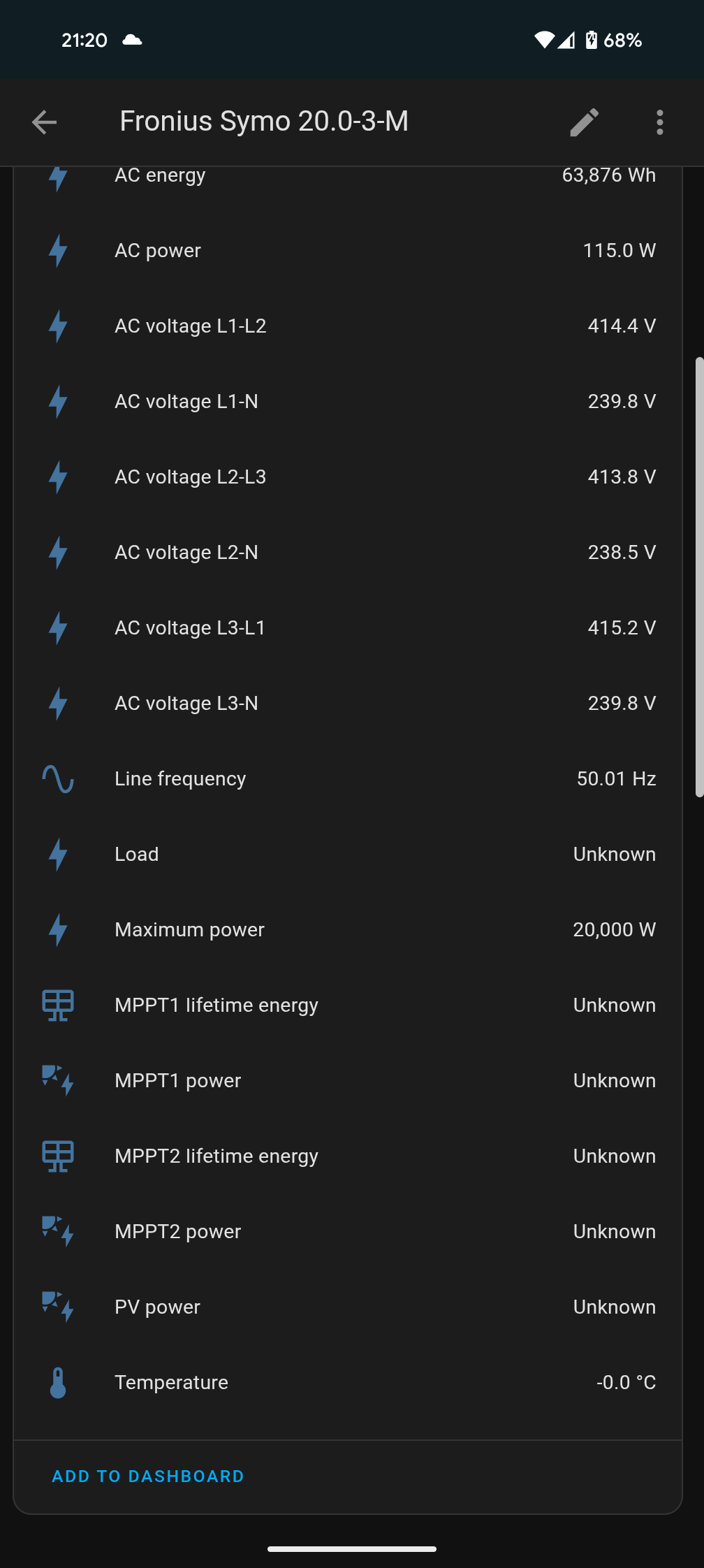Tap the Fronius Symo 20.0-3-M title
Image resolution: width=704 pixels, height=1568 pixels.
(x=264, y=121)
